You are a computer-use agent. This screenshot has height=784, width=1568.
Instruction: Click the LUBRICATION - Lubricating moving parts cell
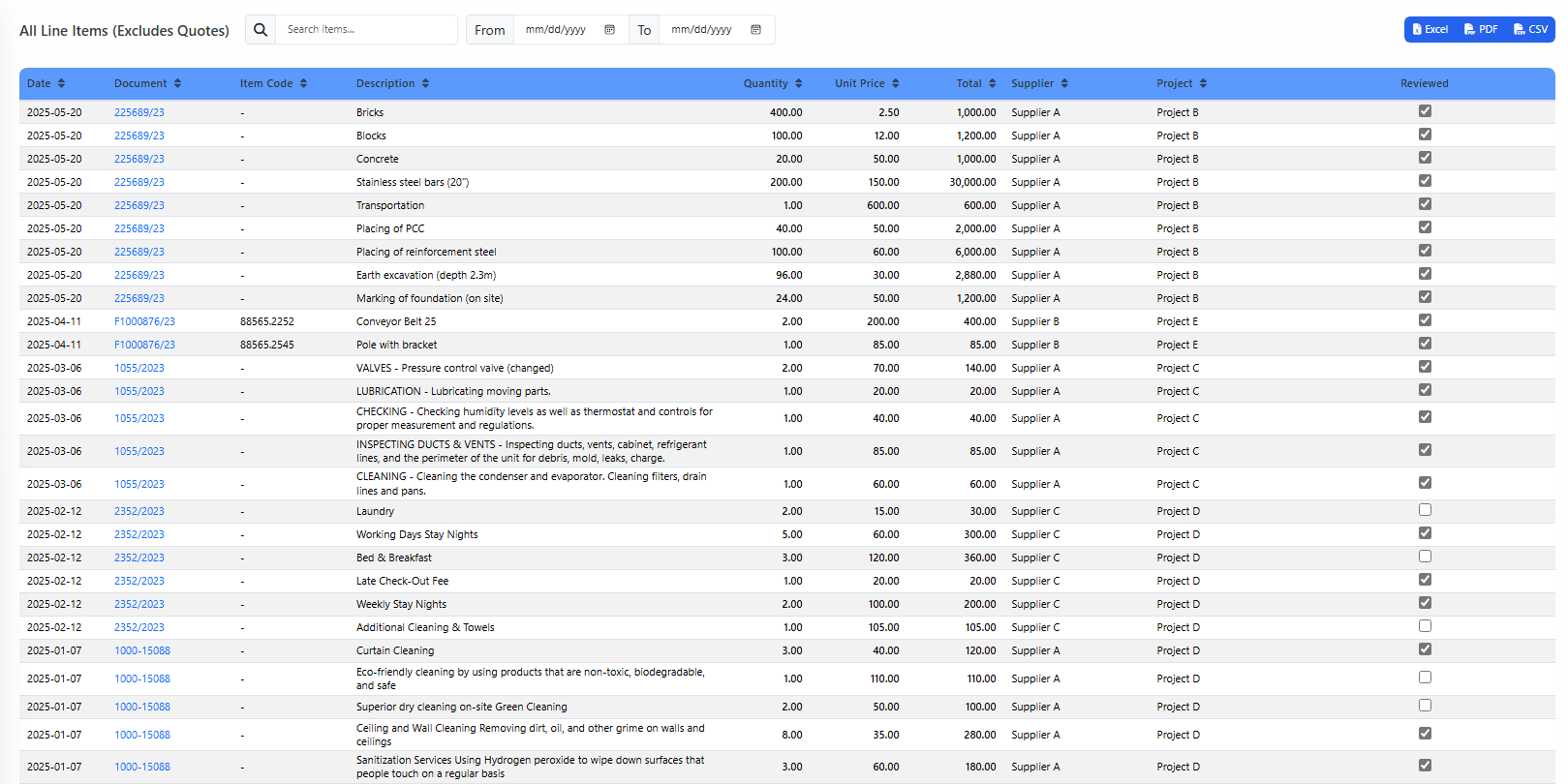click(453, 391)
